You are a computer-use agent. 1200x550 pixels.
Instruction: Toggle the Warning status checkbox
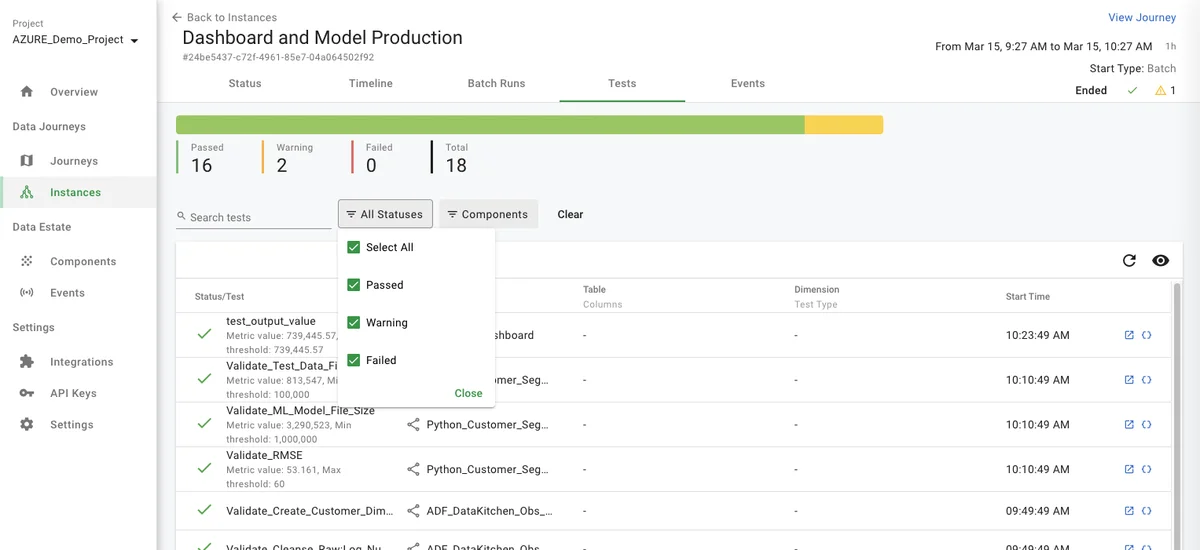point(353,323)
